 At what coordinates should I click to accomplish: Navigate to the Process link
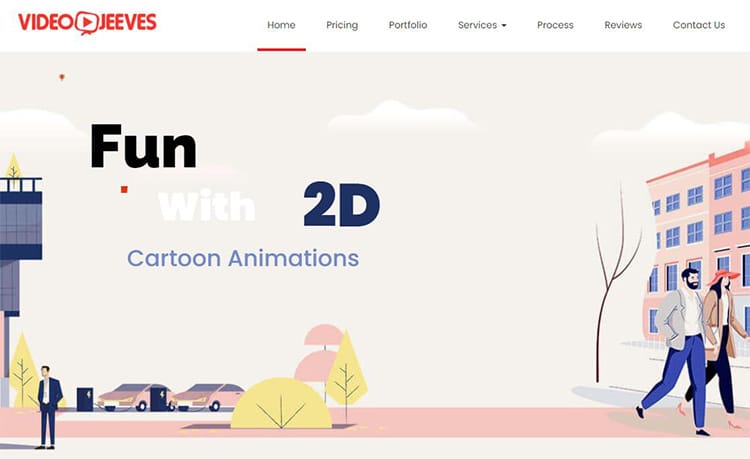click(555, 25)
